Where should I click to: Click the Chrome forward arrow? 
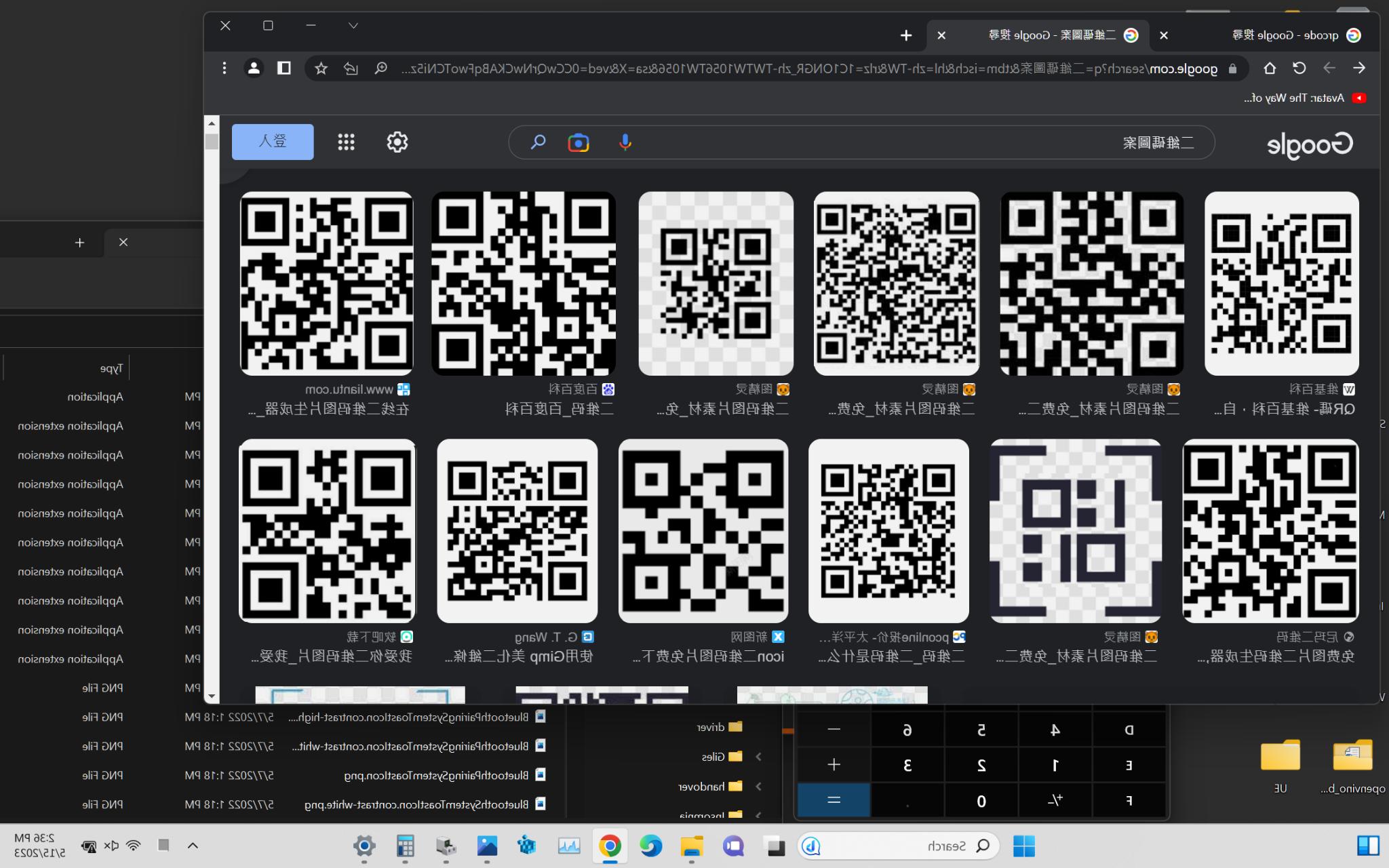1329,68
